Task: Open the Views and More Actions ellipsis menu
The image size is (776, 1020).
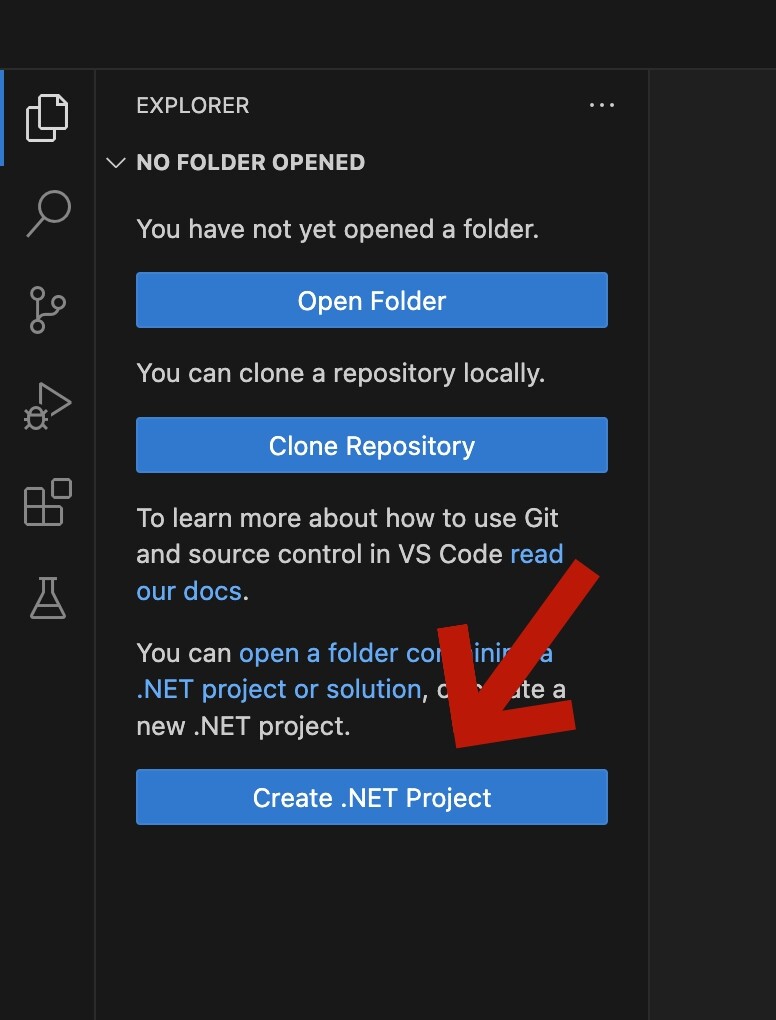Action: 602,105
